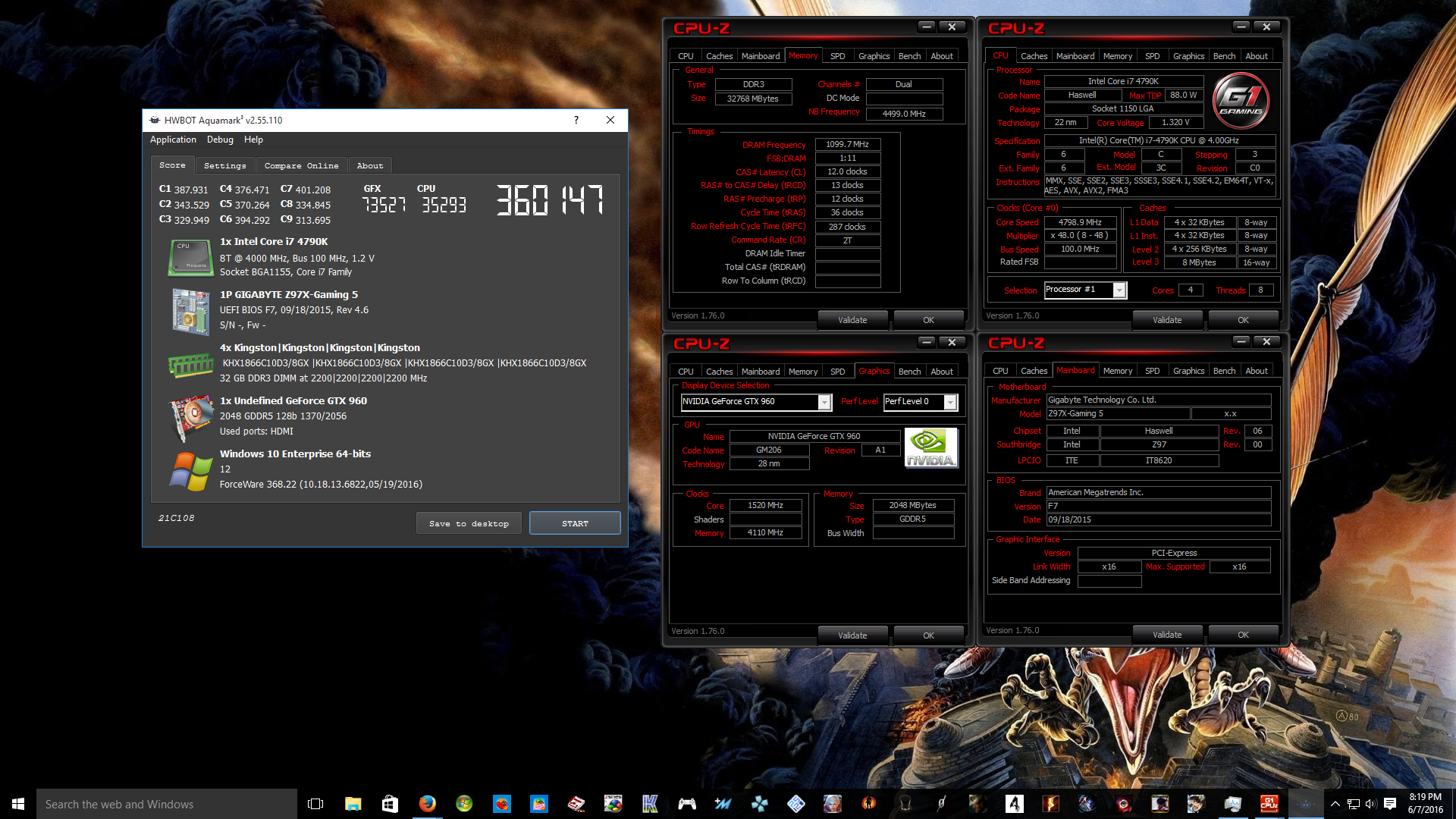1456x819 pixels.
Task: Click the help question mark in Aquamark
Action: (576, 120)
